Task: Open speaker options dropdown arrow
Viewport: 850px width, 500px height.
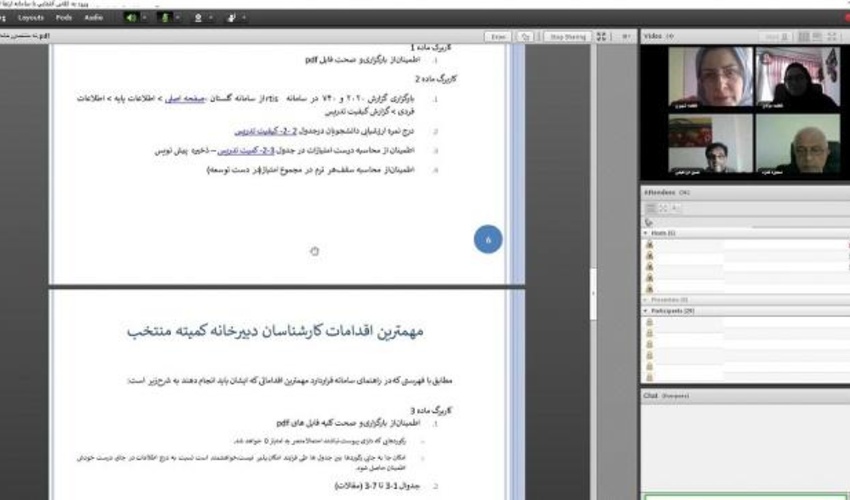Action: tap(144, 18)
